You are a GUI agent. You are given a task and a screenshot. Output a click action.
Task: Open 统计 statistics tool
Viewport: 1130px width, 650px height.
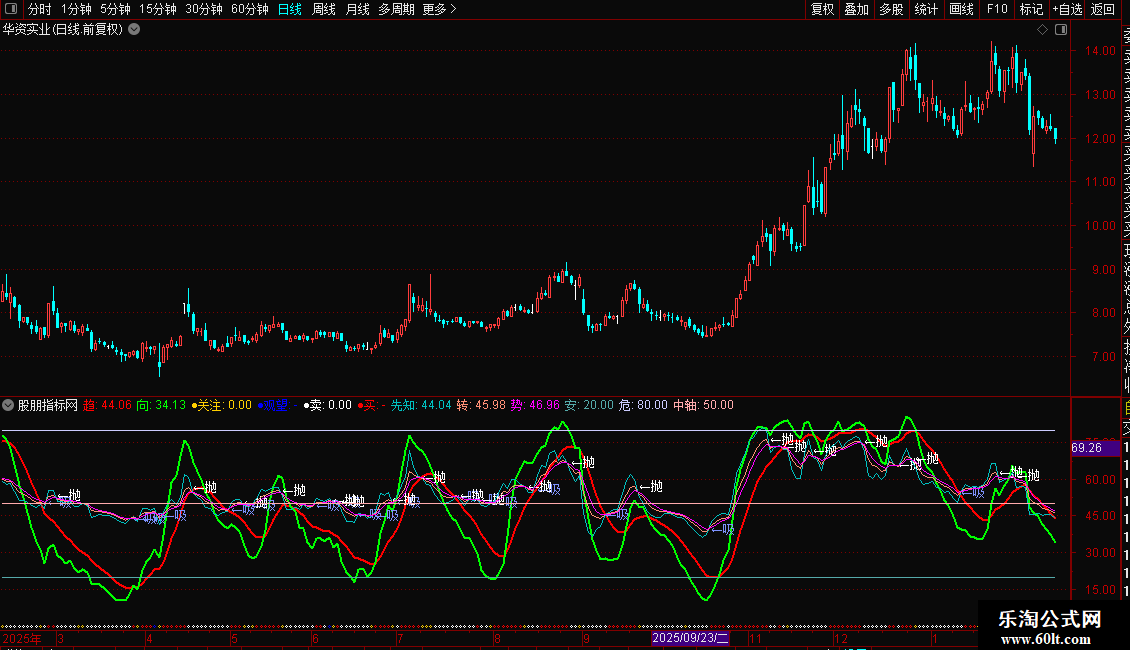926,10
